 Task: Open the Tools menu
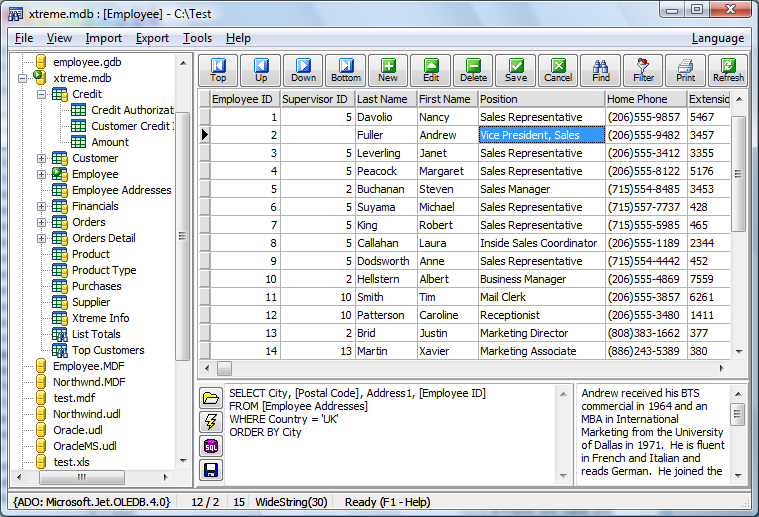tap(197, 38)
